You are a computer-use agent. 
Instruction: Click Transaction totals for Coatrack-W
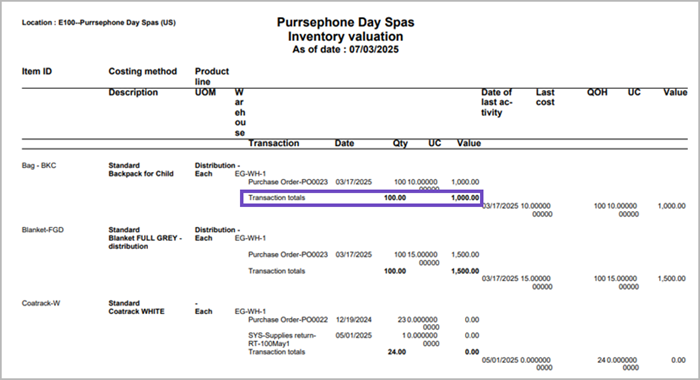(x=277, y=352)
